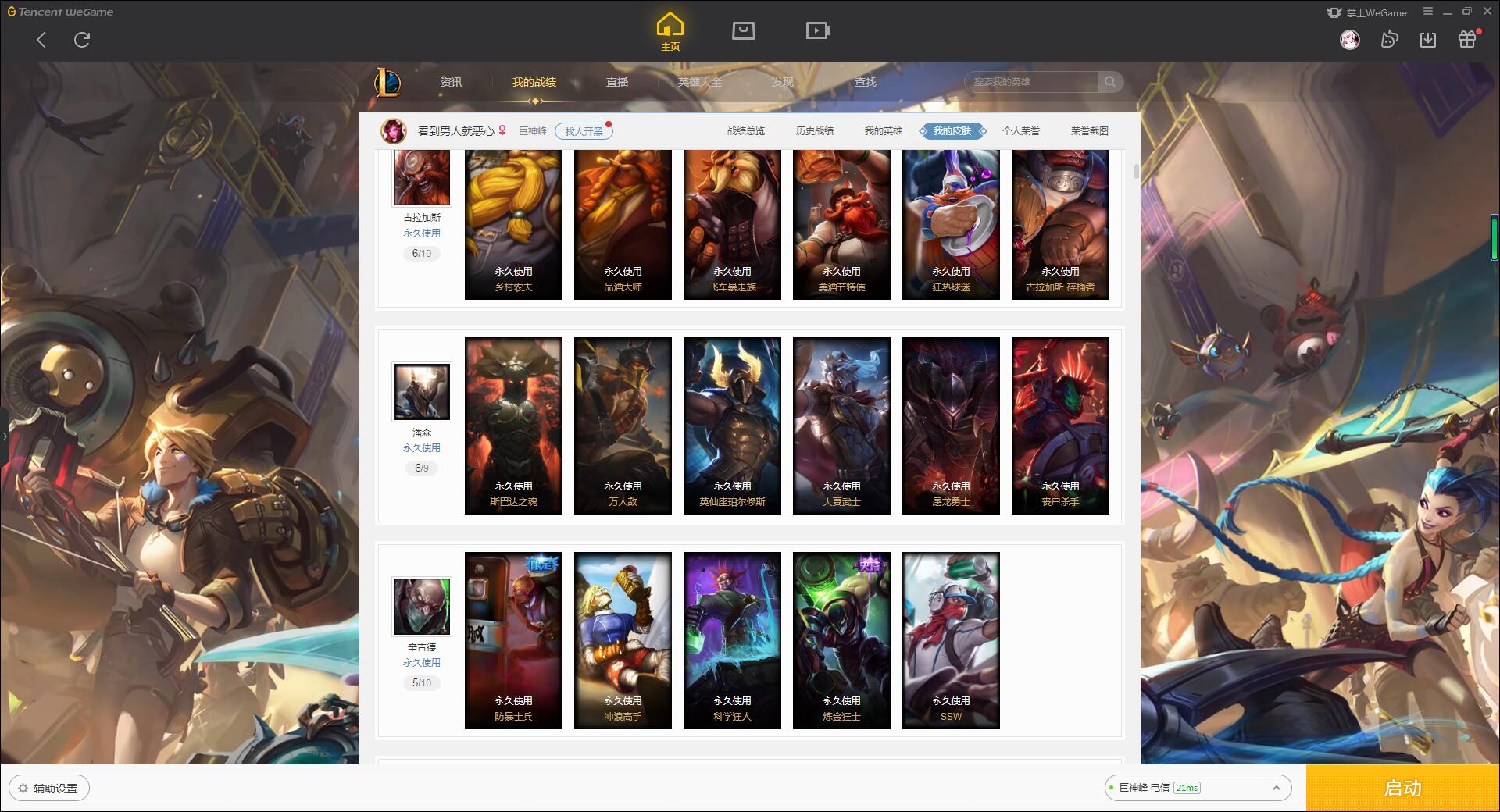Open 我的英雄 sub-tab

pos(884,131)
